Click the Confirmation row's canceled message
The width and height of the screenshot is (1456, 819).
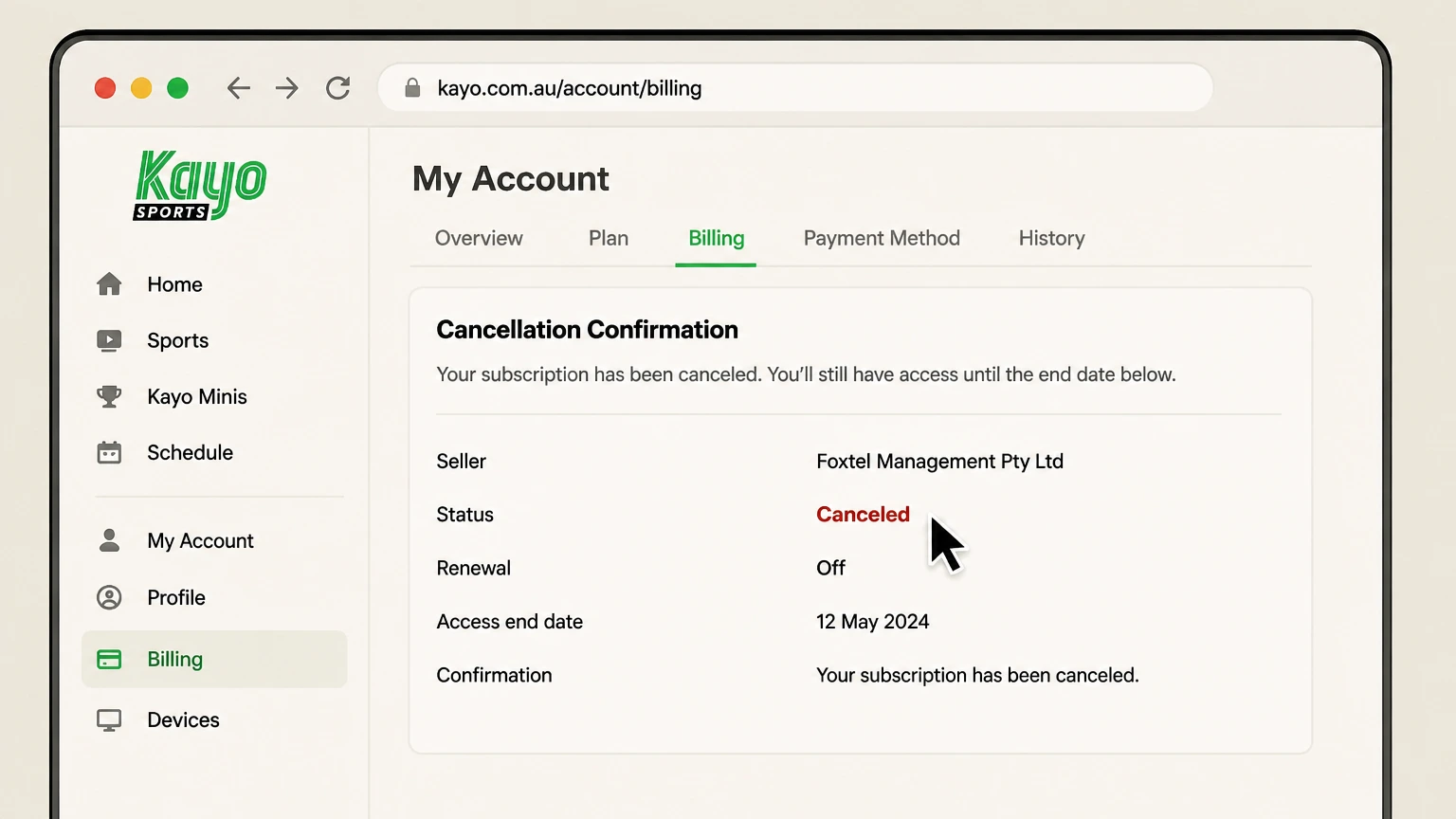coord(977,675)
